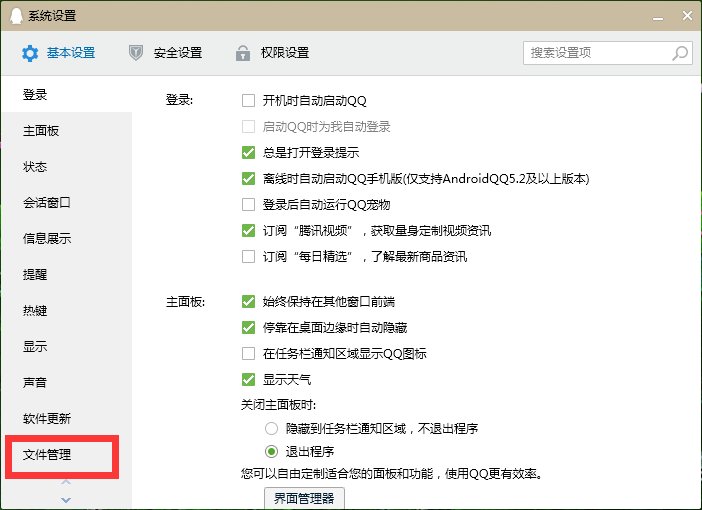The width and height of the screenshot is (702, 510).
Task: Click the gear icon for 基本设置
Action: tap(30, 53)
